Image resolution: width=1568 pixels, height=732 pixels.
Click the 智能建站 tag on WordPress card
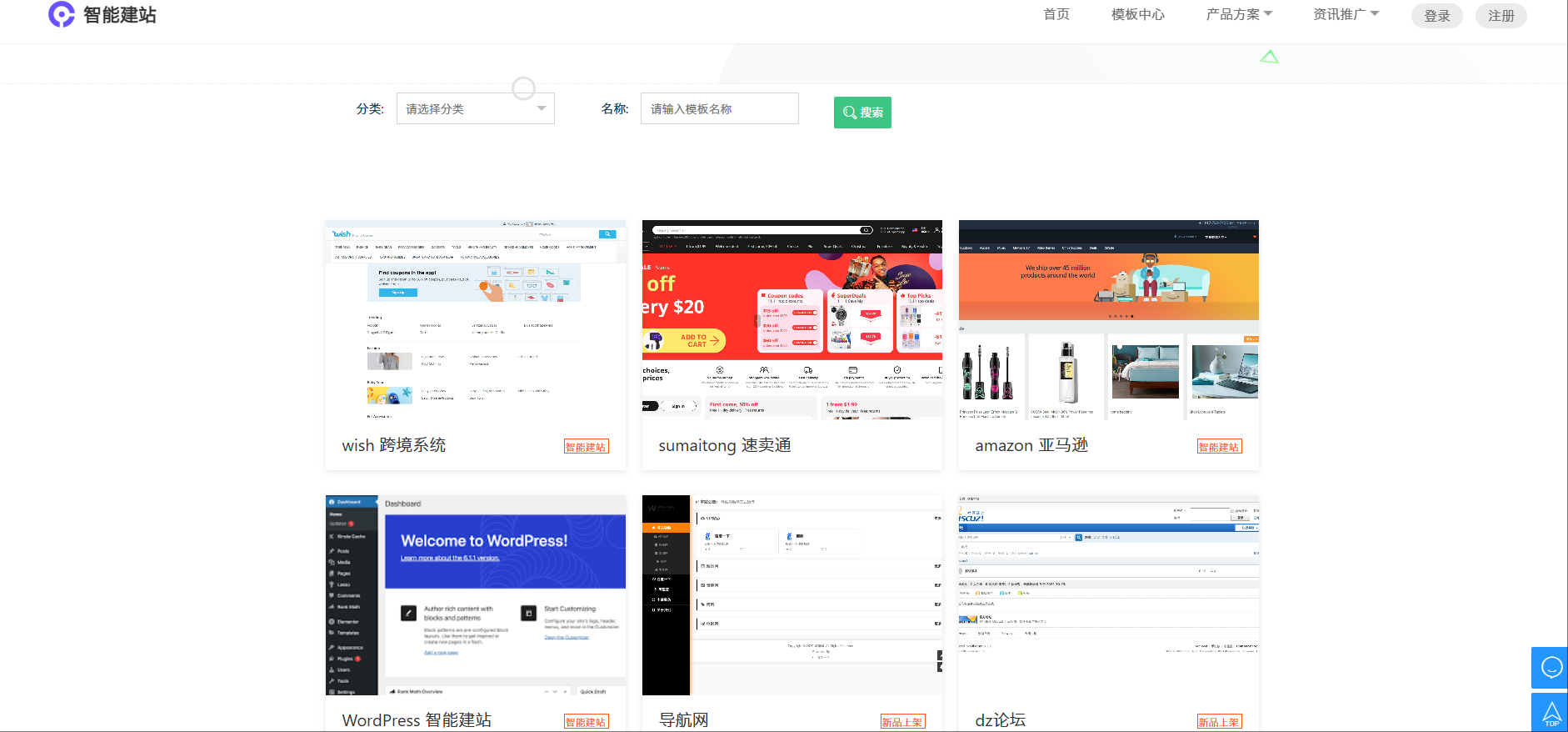pos(587,722)
